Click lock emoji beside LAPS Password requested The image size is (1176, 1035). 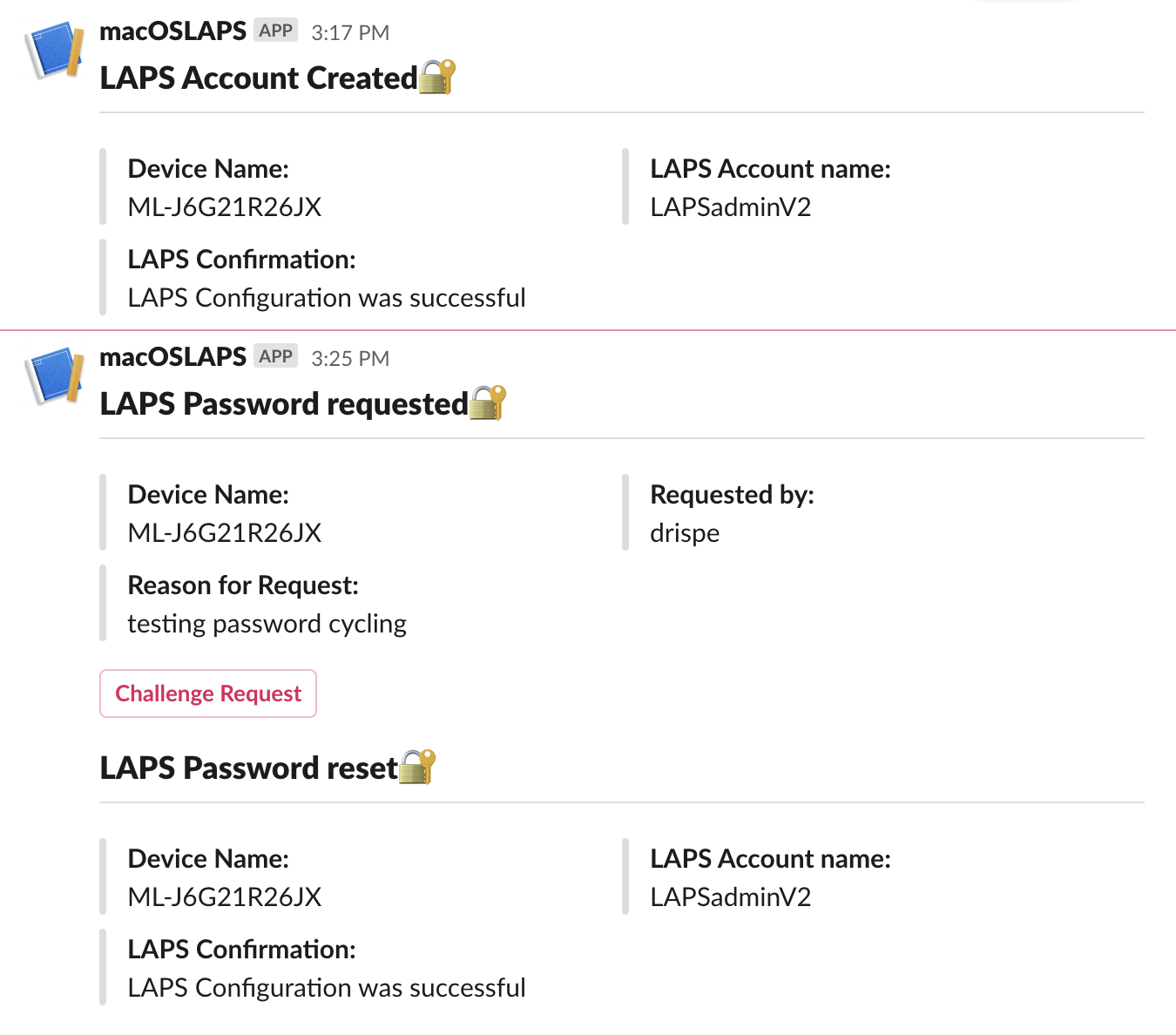click(488, 402)
